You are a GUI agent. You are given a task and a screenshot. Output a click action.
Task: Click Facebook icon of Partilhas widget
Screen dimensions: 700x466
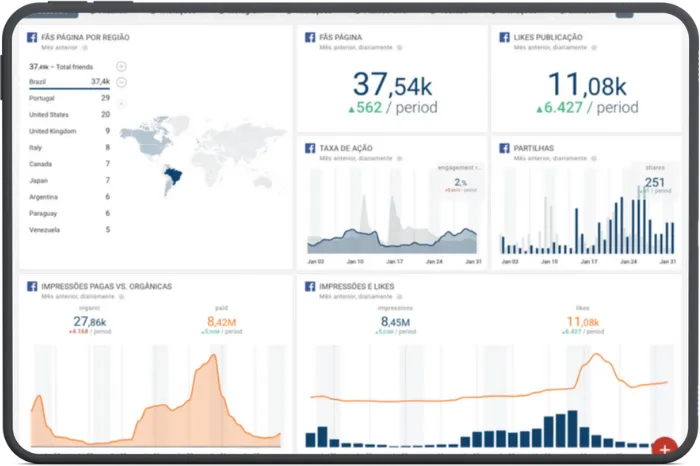(504, 148)
